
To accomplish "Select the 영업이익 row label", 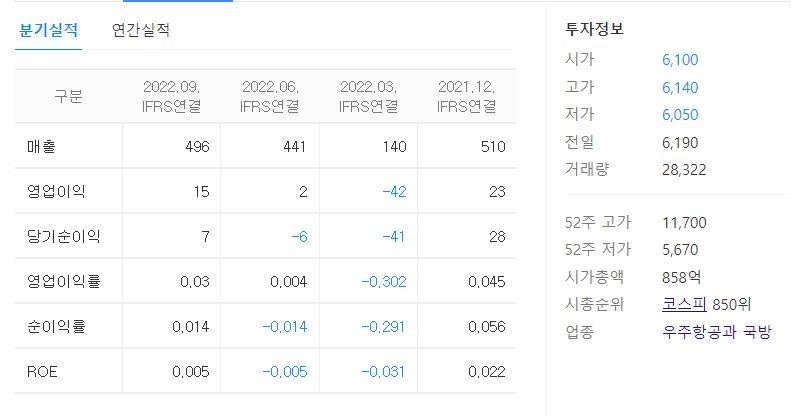I will tap(56, 192).
